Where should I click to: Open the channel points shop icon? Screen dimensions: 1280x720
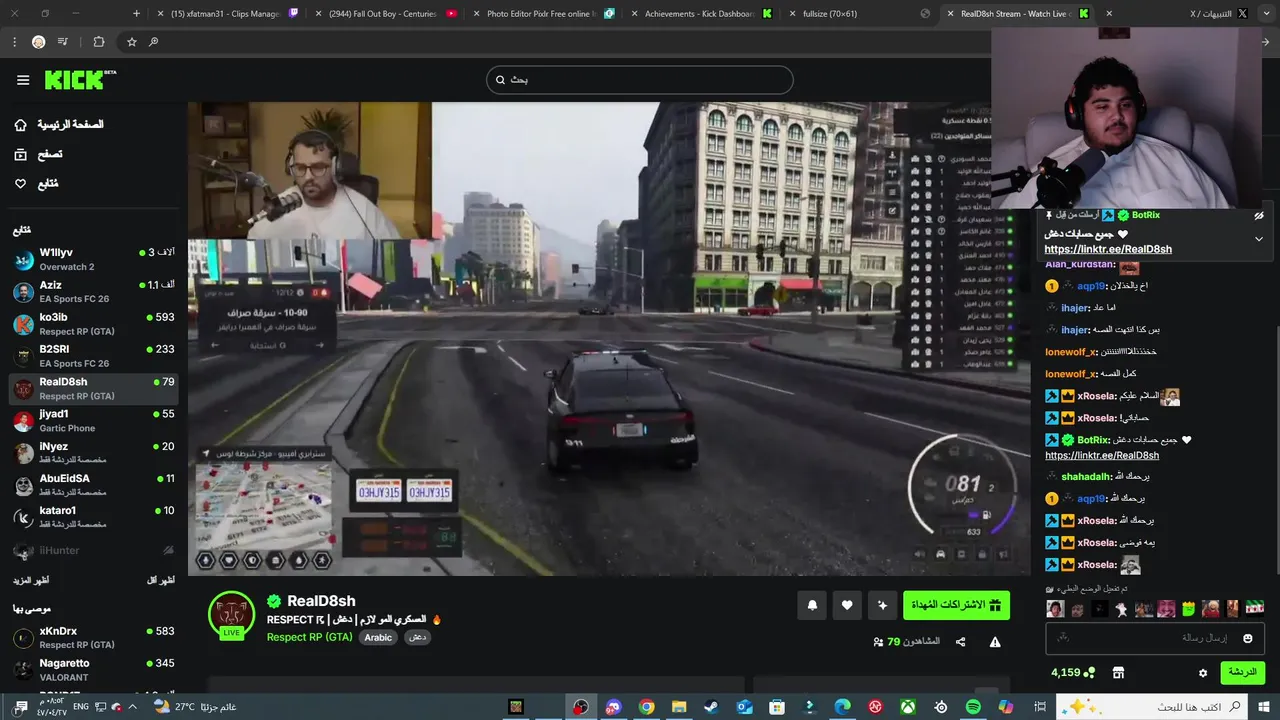1118,673
